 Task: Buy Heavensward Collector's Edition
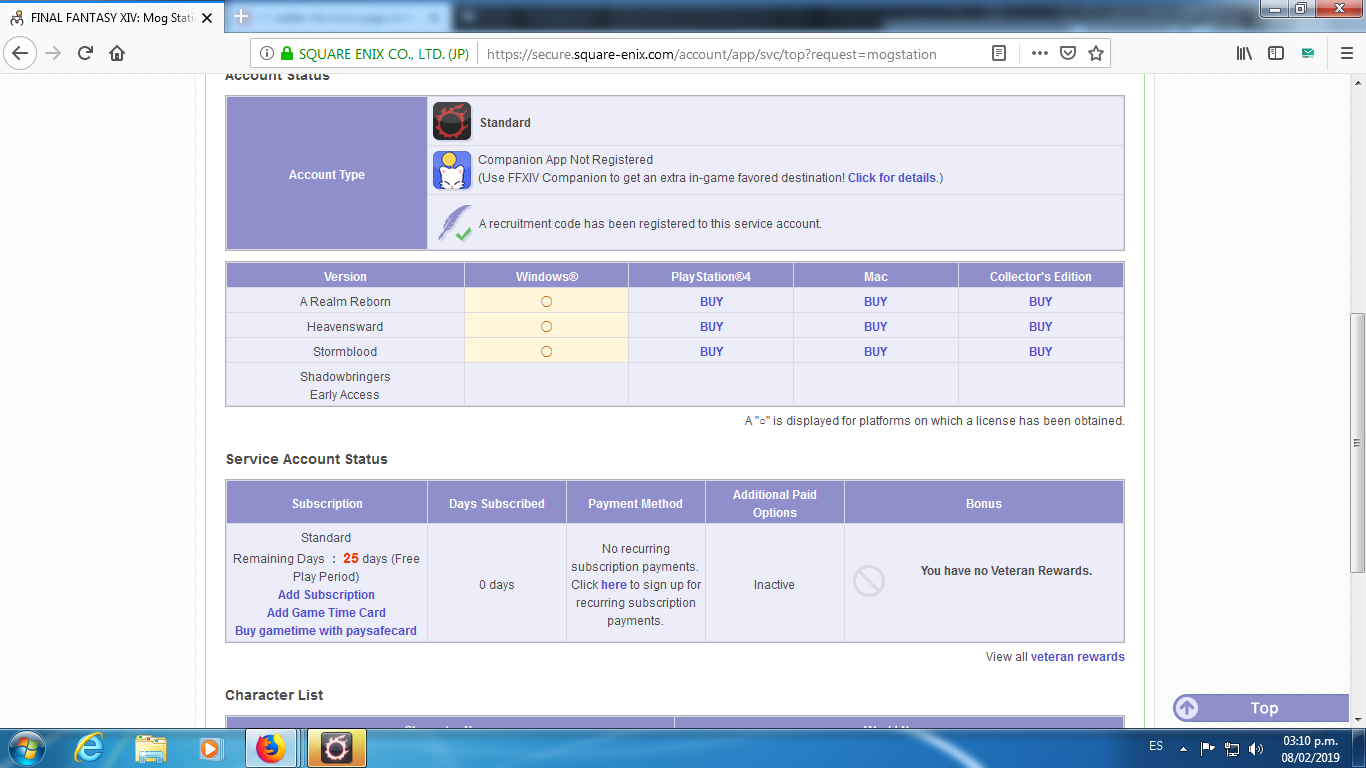pyautogui.click(x=1040, y=327)
